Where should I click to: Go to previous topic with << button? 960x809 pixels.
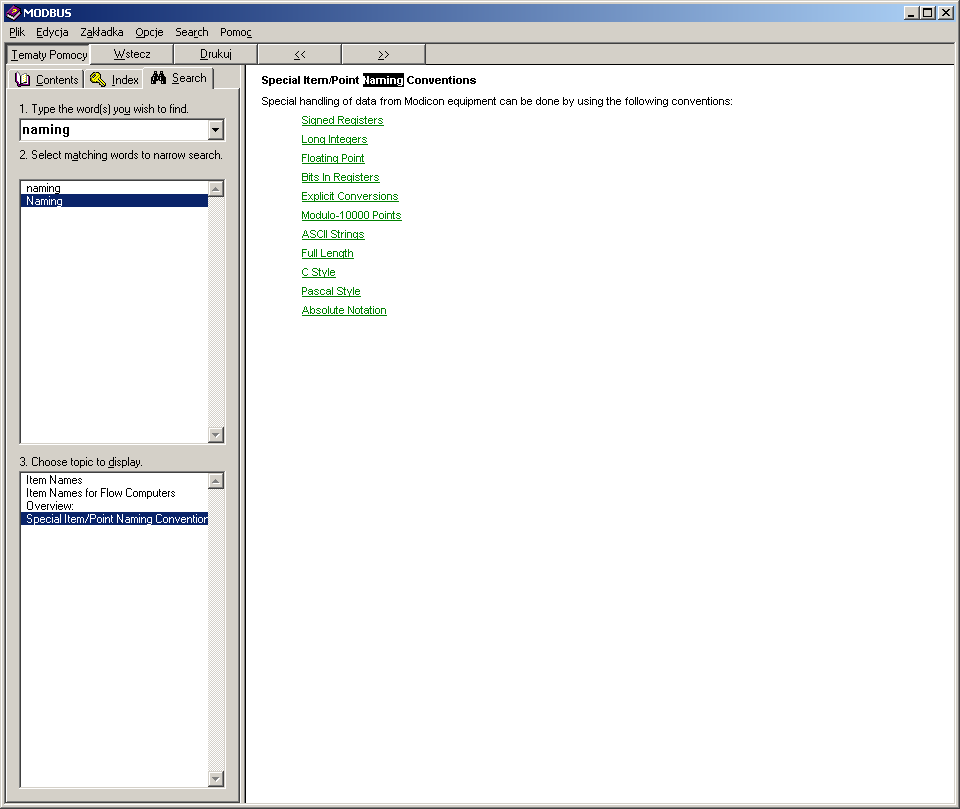(299, 55)
